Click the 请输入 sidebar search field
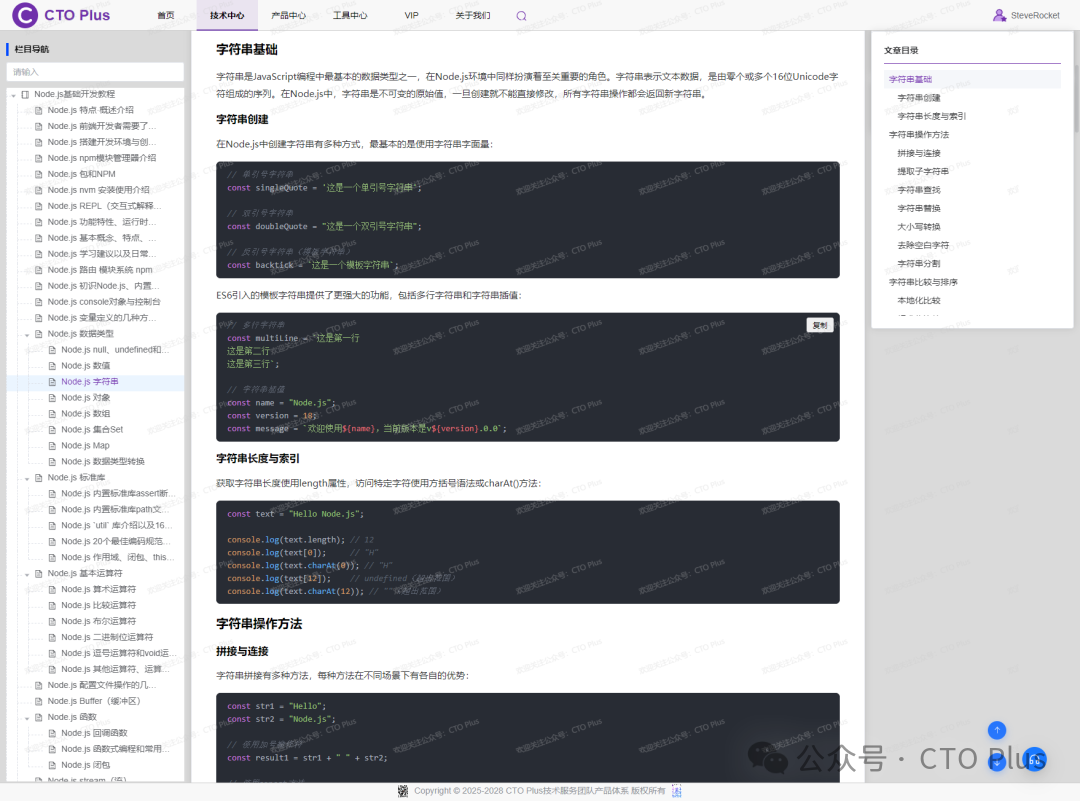 pos(95,72)
